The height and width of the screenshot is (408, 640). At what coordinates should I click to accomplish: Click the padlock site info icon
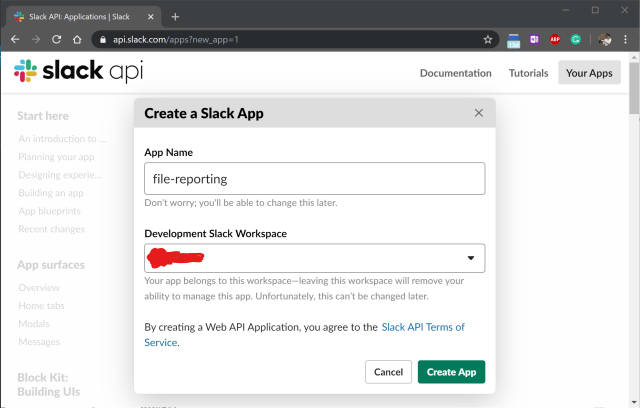pyautogui.click(x=103, y=40)
